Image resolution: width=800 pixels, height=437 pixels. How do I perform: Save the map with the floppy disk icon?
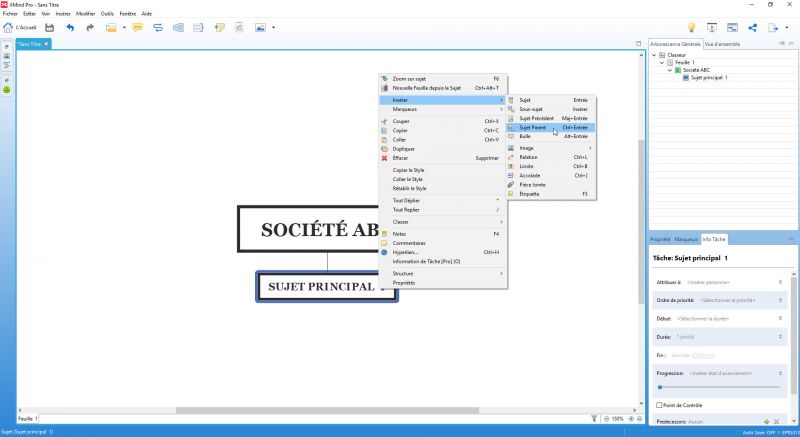(49, 28)
